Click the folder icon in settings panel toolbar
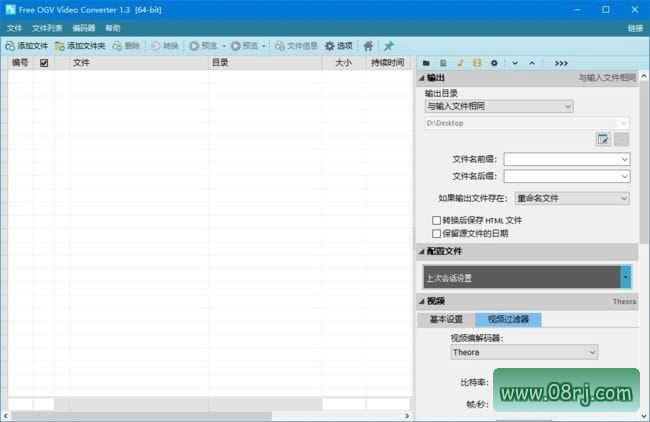 pos(426,63)
